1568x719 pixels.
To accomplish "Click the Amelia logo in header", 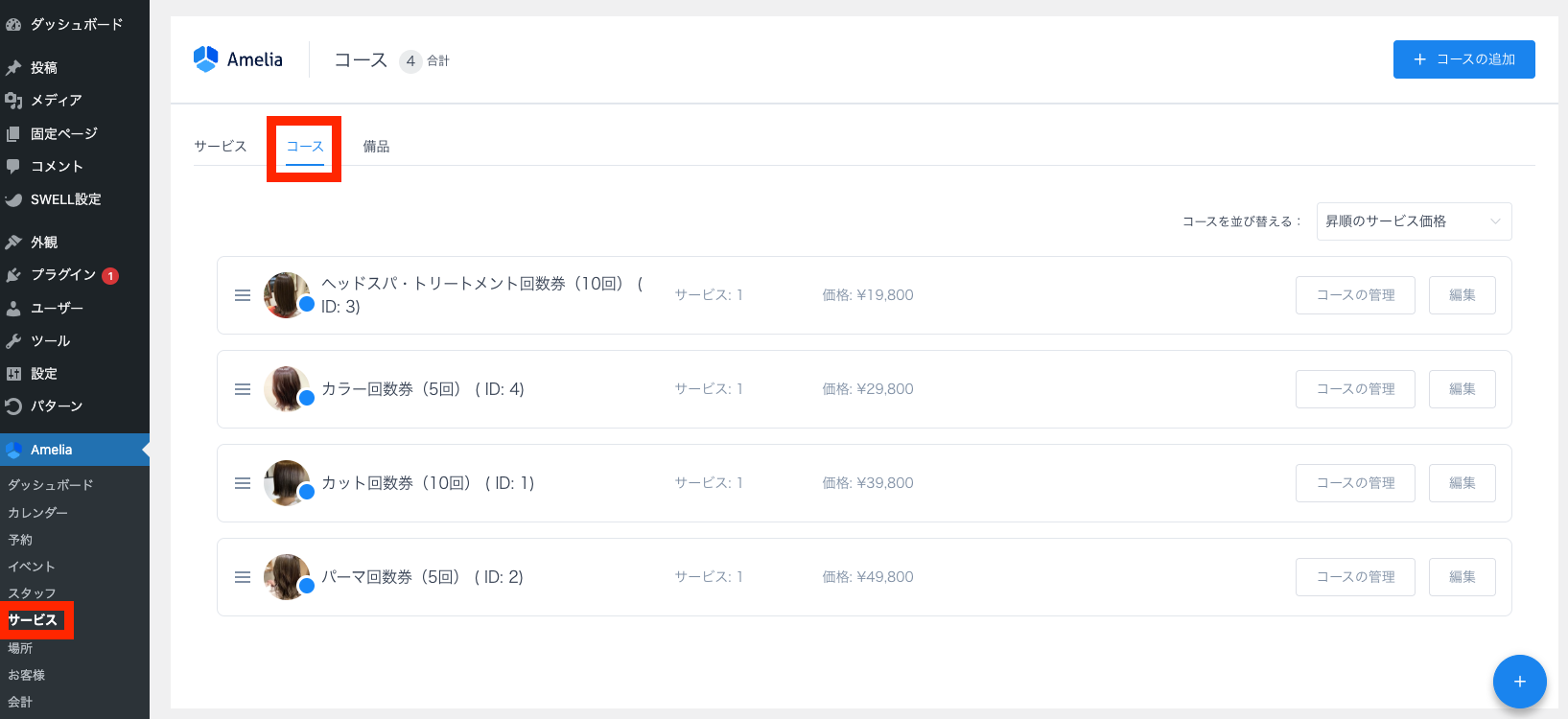I will tap(238, 59).
